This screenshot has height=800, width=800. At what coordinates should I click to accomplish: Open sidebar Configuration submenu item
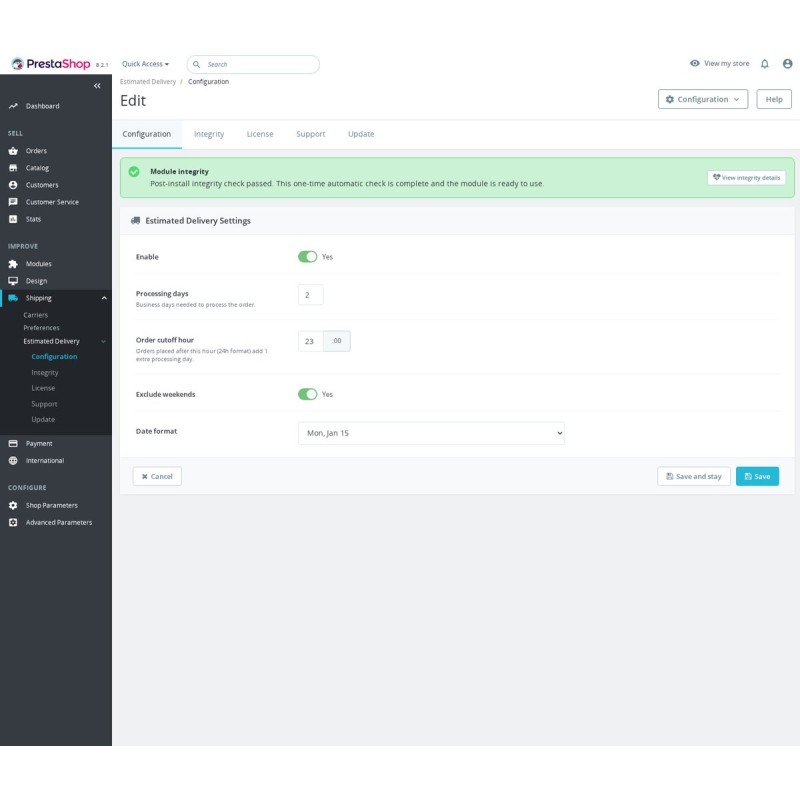pos(55,357)
